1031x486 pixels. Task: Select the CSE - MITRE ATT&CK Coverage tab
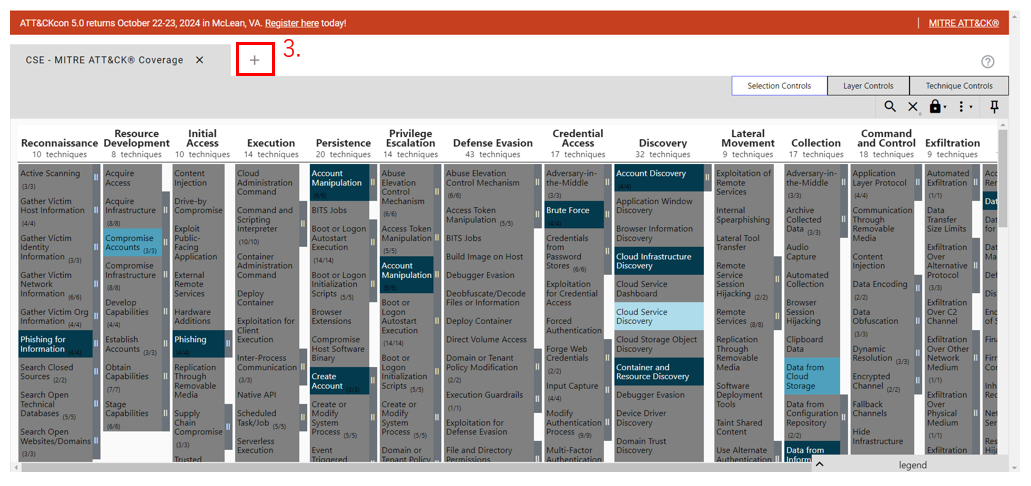click(104, 60)
